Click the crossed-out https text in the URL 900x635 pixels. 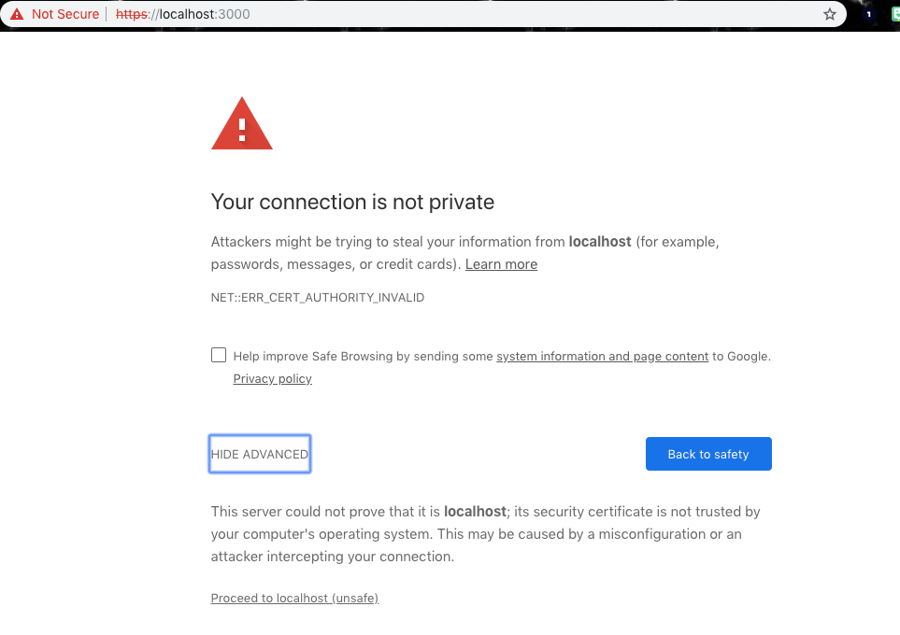(132, 14)
